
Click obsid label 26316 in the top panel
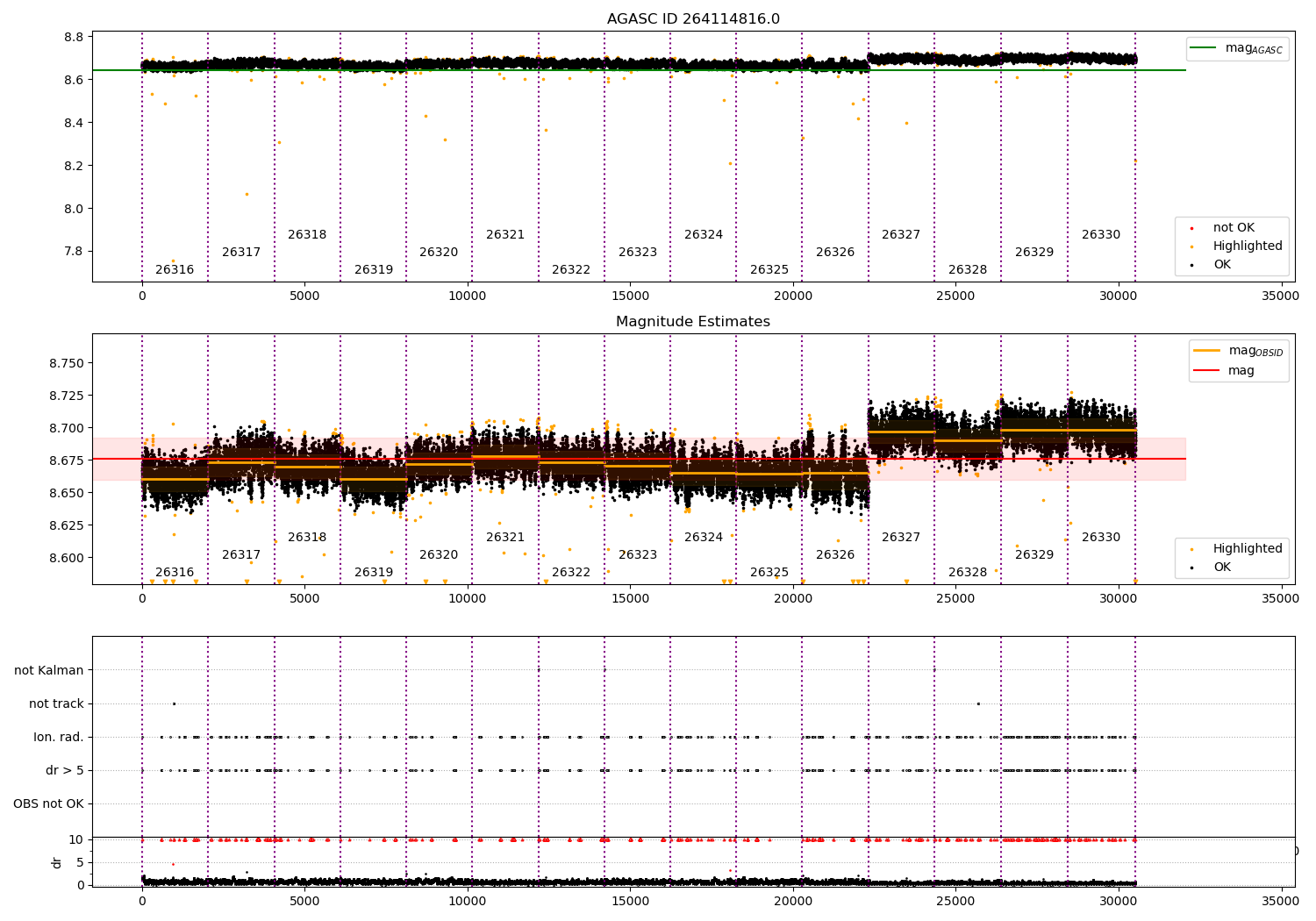point(175,270)
